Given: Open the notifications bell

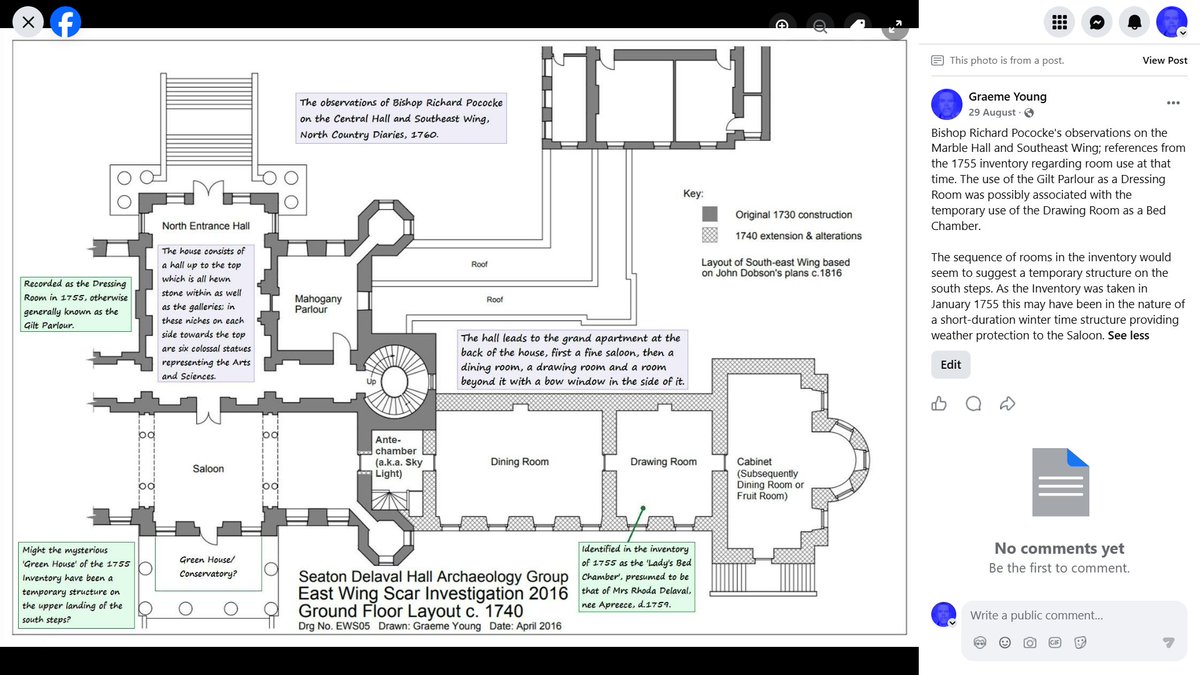Looking at the screenshot, I should coord(1134,22).
